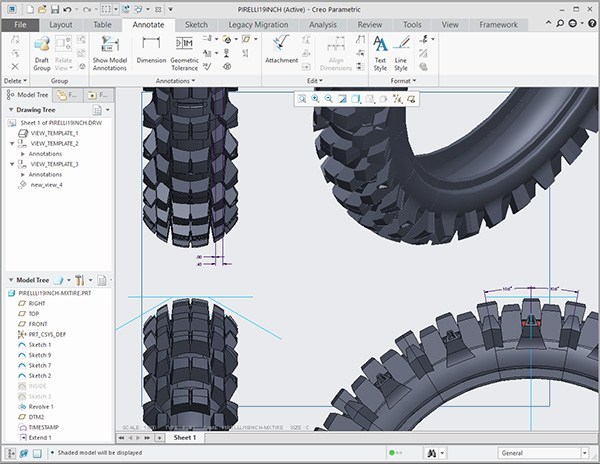Screen dimensions: 600x464
Task: Select the Draft Group tool
Action: coord(42,51)
